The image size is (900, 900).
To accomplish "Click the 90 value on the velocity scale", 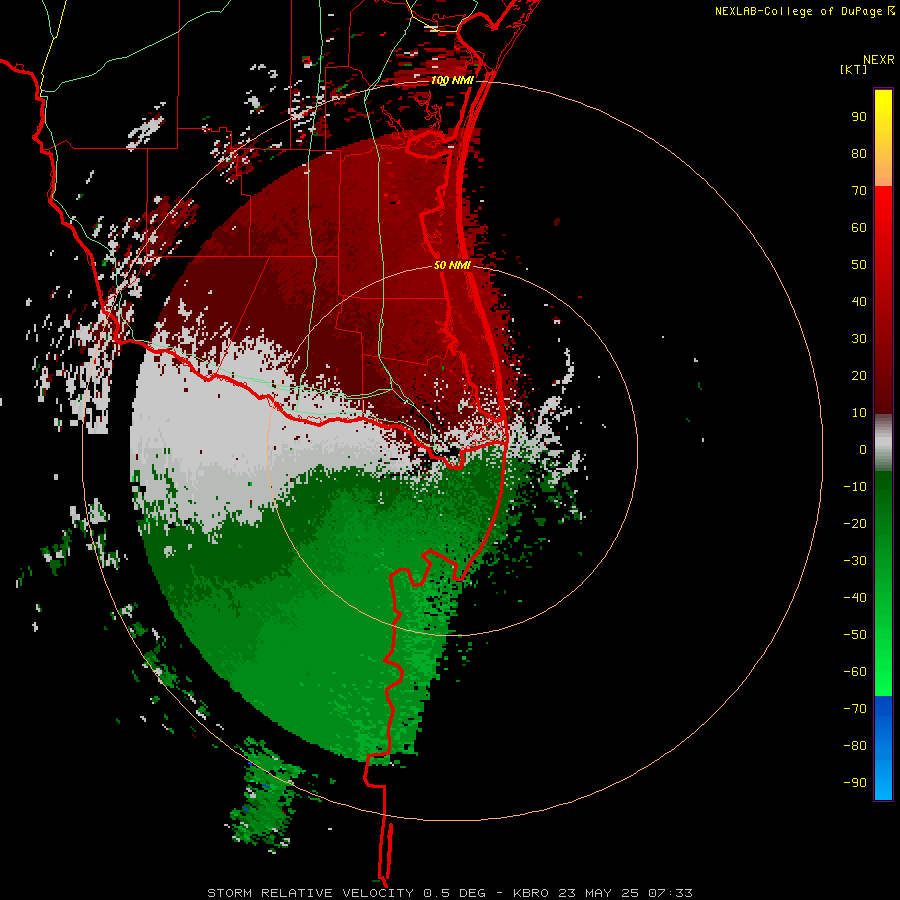I will [859, 117].
